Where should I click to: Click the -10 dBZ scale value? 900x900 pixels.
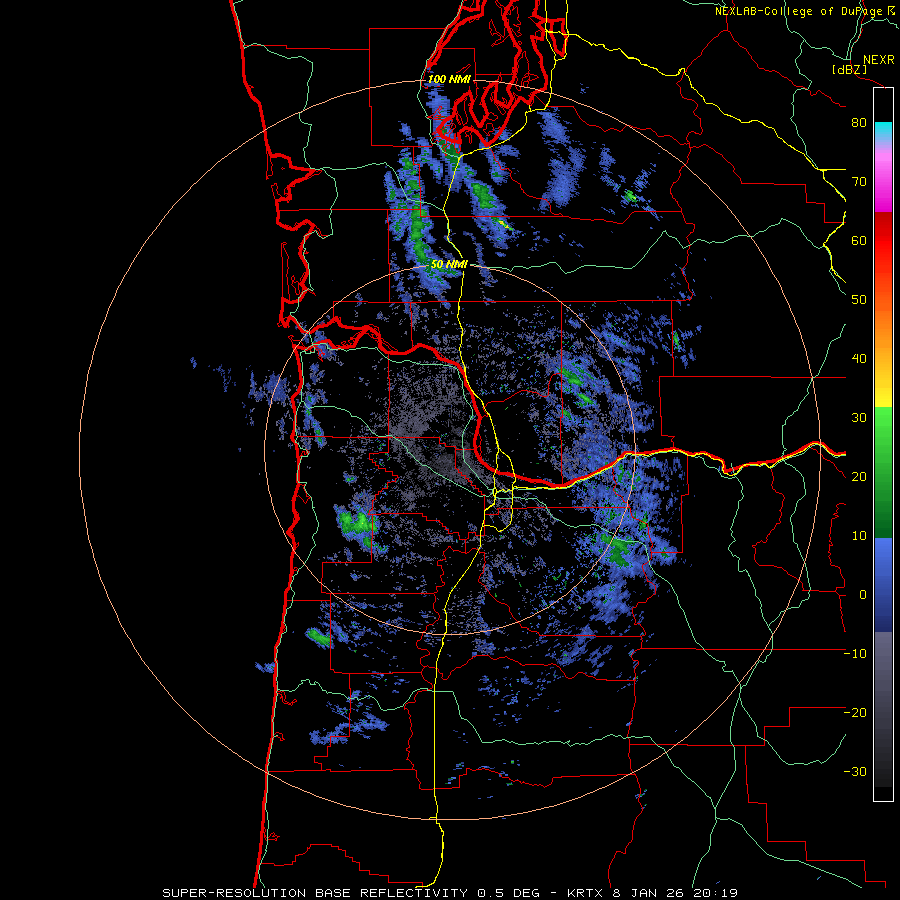[855, 654]
